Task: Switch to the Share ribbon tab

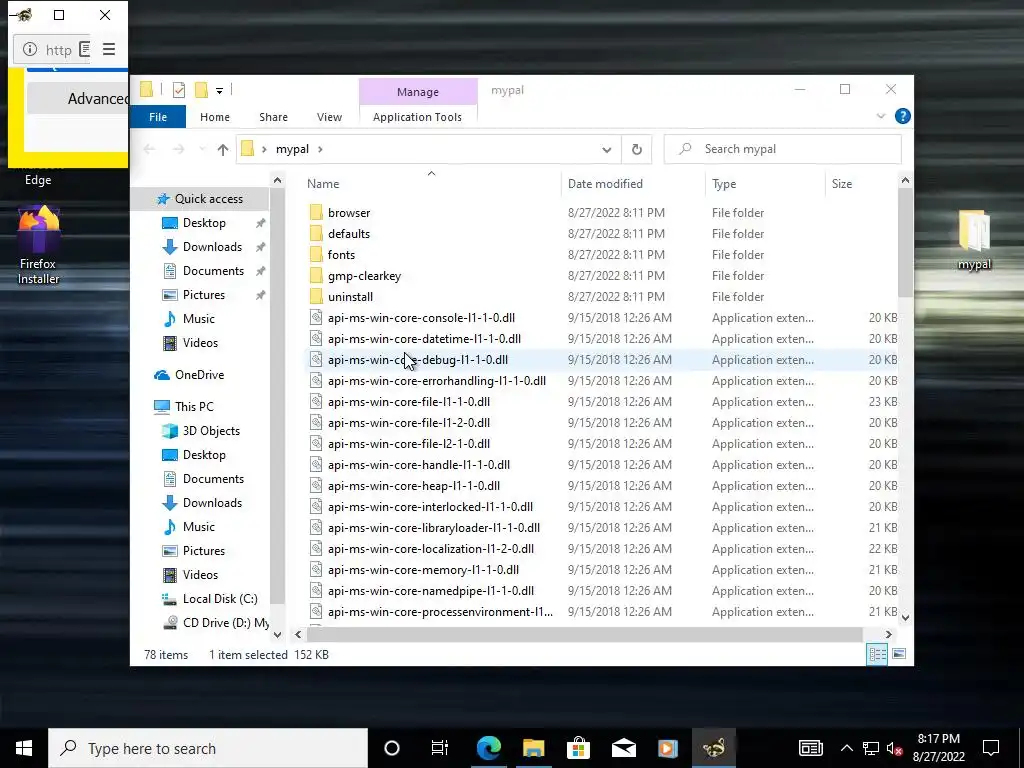Action: [273, 117]
